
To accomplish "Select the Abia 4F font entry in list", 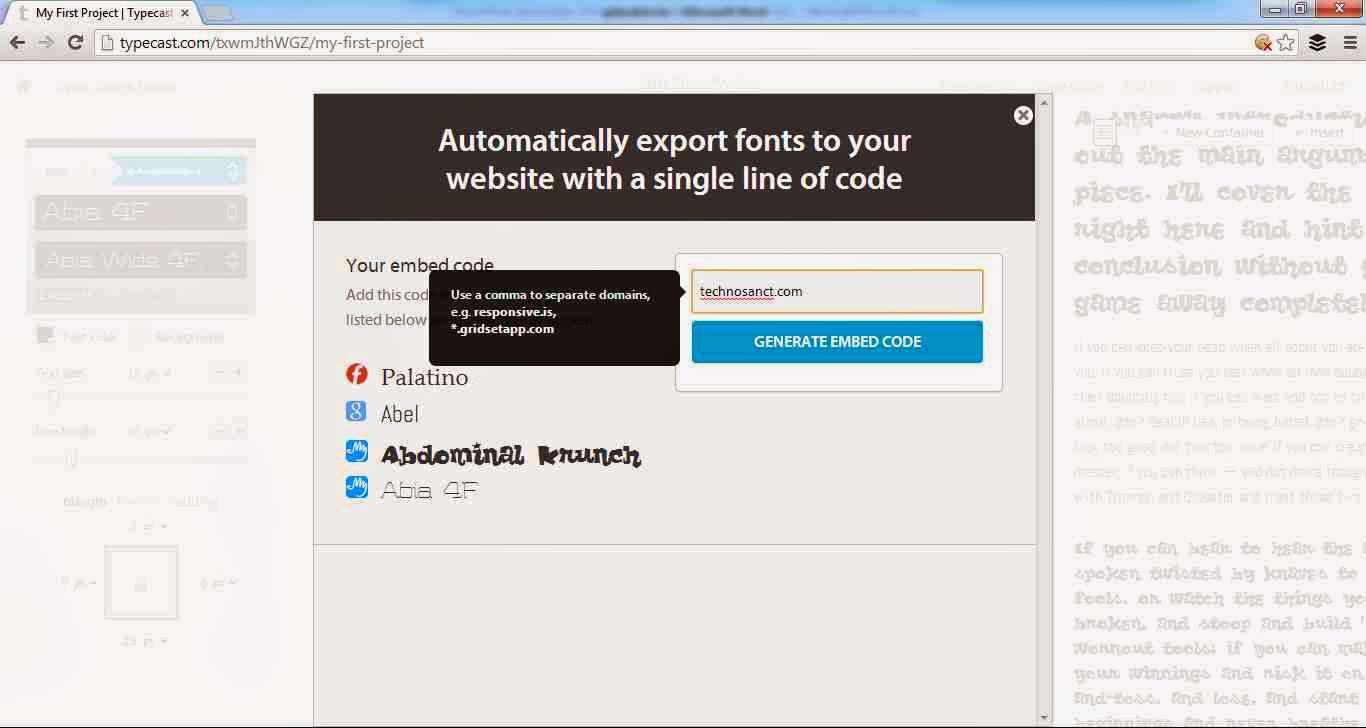I will [429, 490].
